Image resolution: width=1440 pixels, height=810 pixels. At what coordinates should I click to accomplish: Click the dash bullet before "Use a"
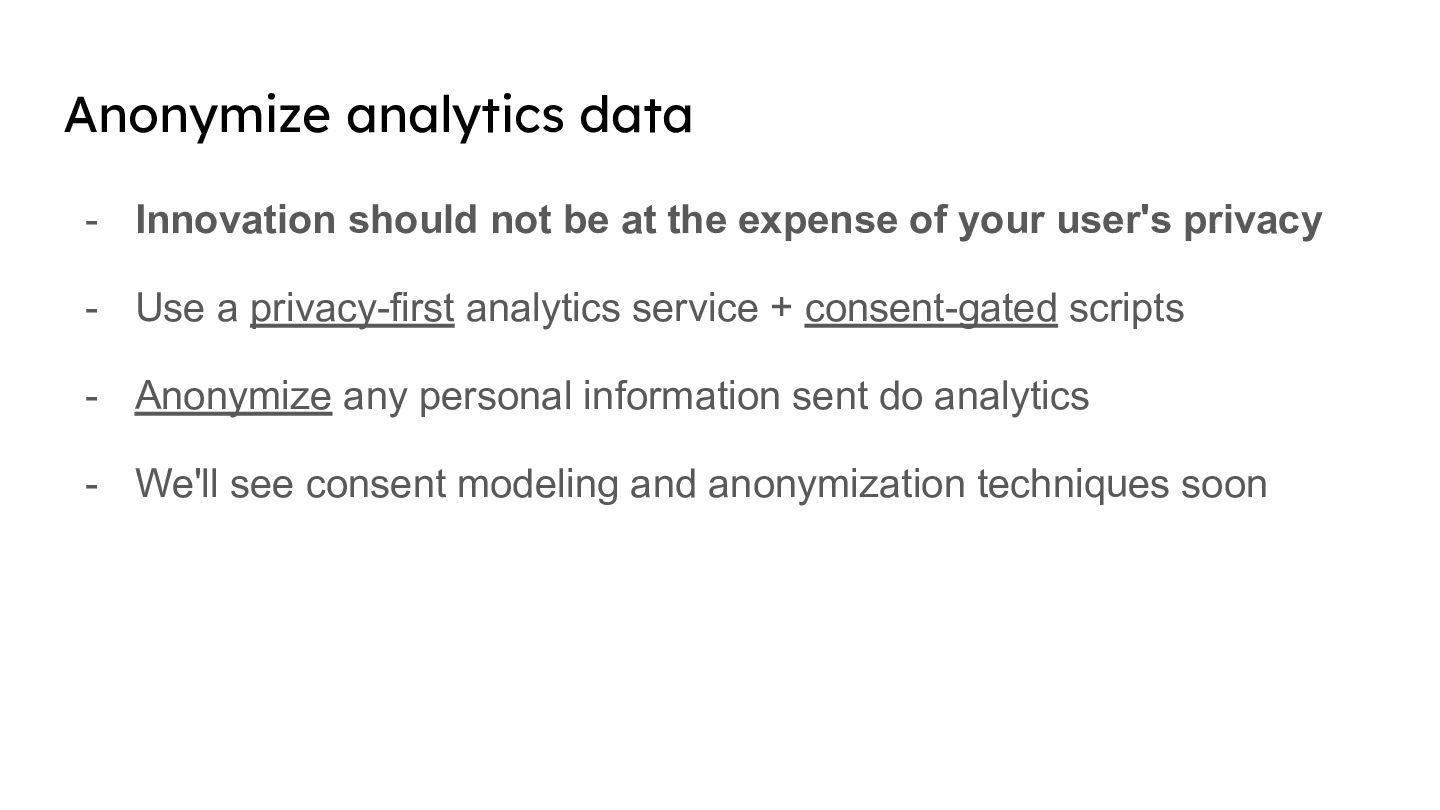click(91, 308)
